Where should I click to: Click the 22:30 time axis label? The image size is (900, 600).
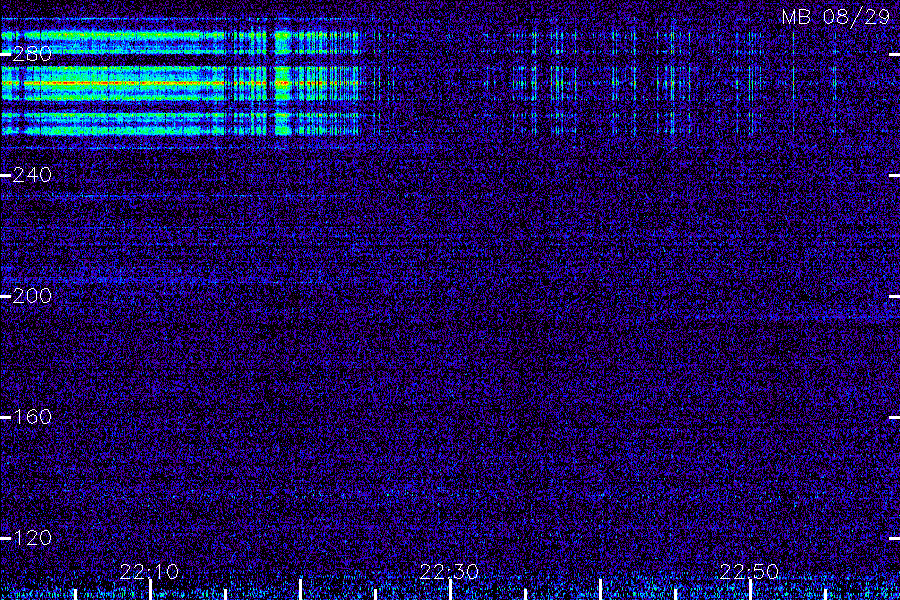pyautogui.click(x=449, y=571)
